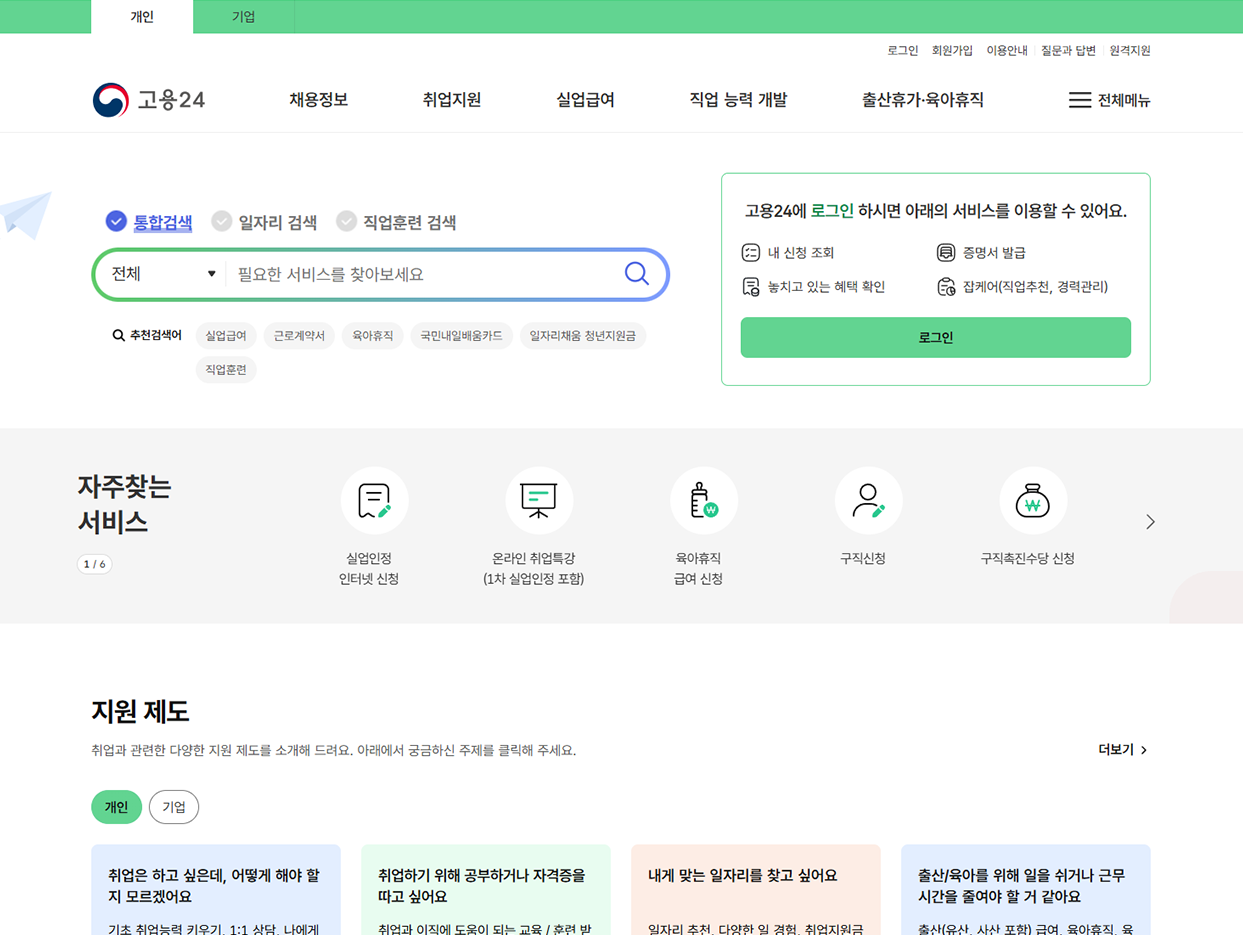Open the 출산휴가·육아휴직 menu

click(x=923, y=100)
